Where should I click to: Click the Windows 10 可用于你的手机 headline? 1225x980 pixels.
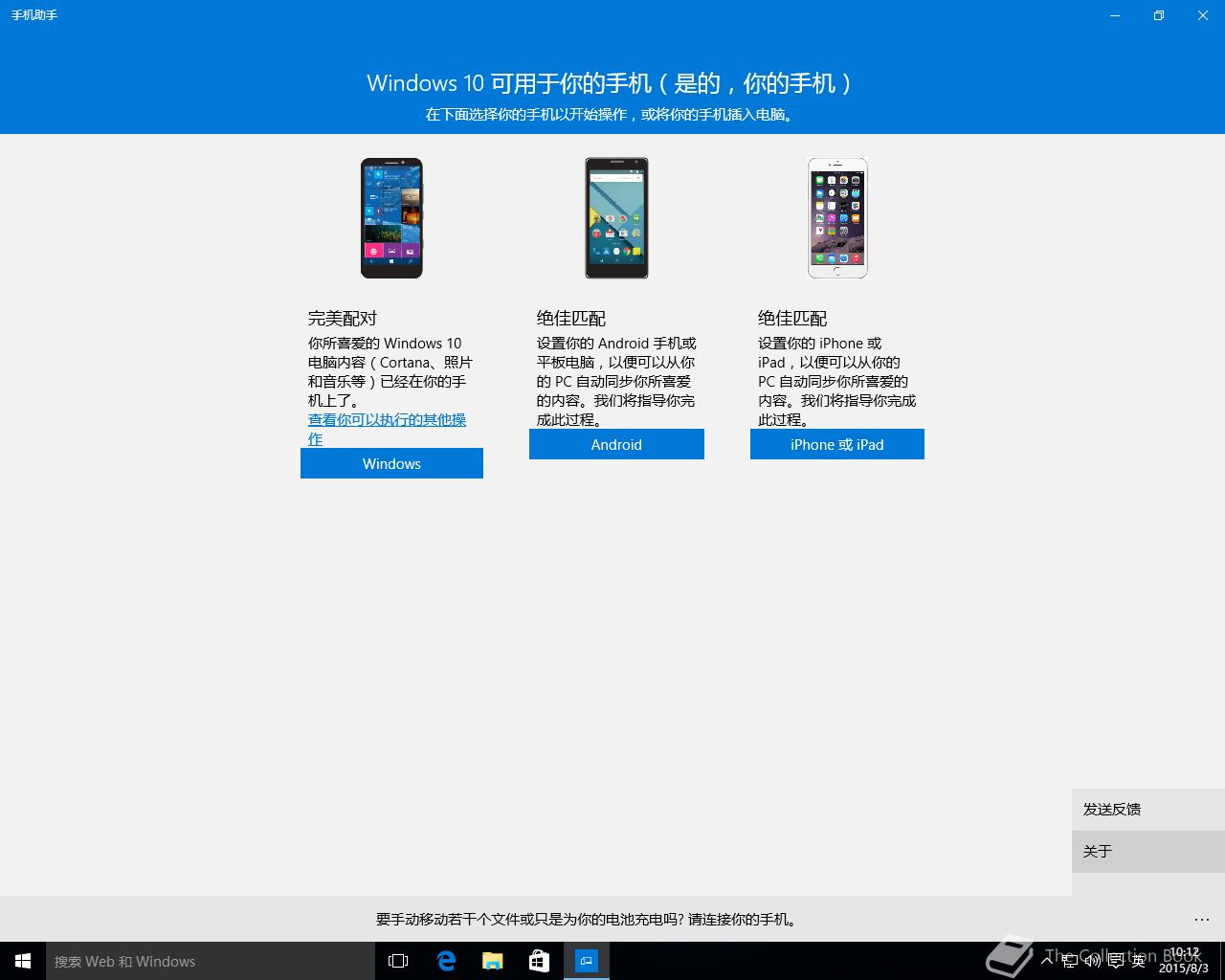pyautogui.click(x=611, y=83)
